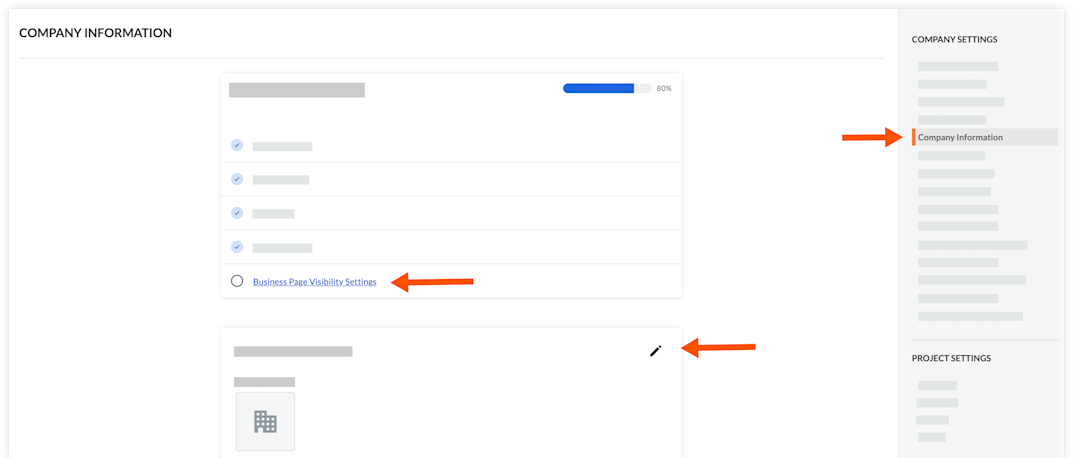This screenshot has height=458, width=1073.
Task: Click the PROJECT SETTINGS sidebar header
Action: pos(951,358)
